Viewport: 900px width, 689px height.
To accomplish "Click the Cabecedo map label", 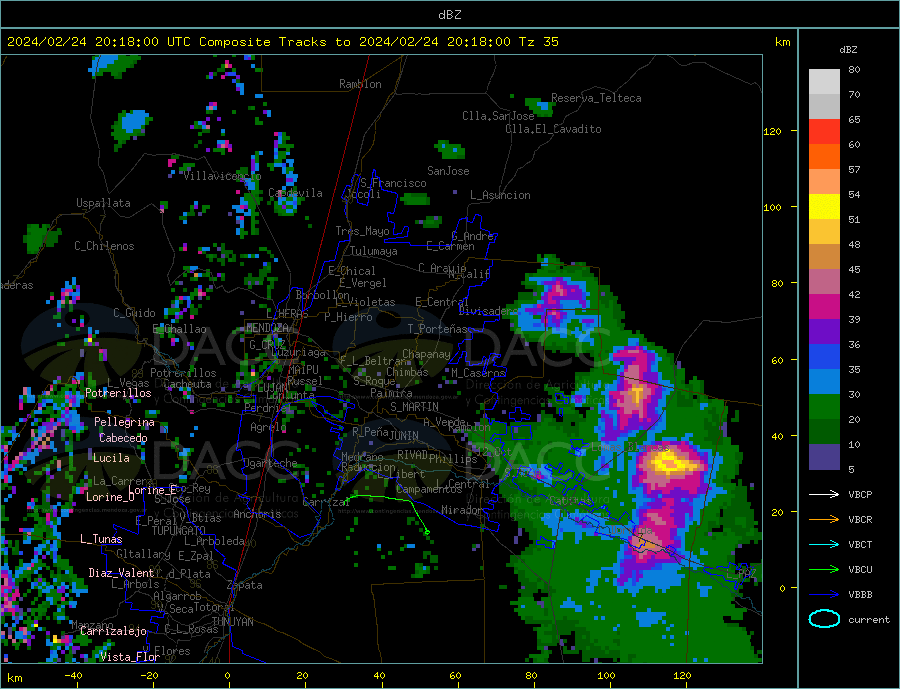I will 123,438.
